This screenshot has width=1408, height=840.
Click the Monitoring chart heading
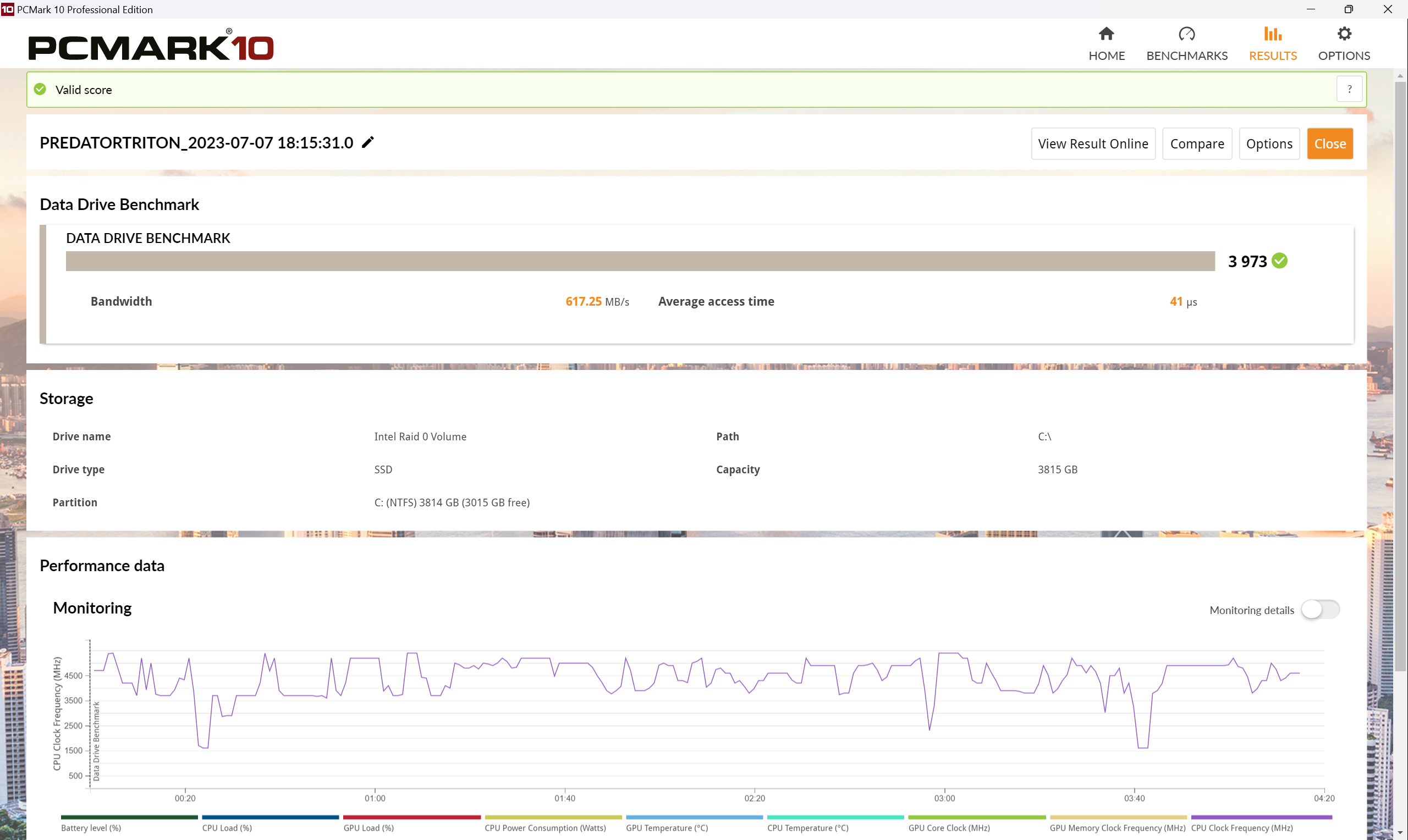point(92,608)
